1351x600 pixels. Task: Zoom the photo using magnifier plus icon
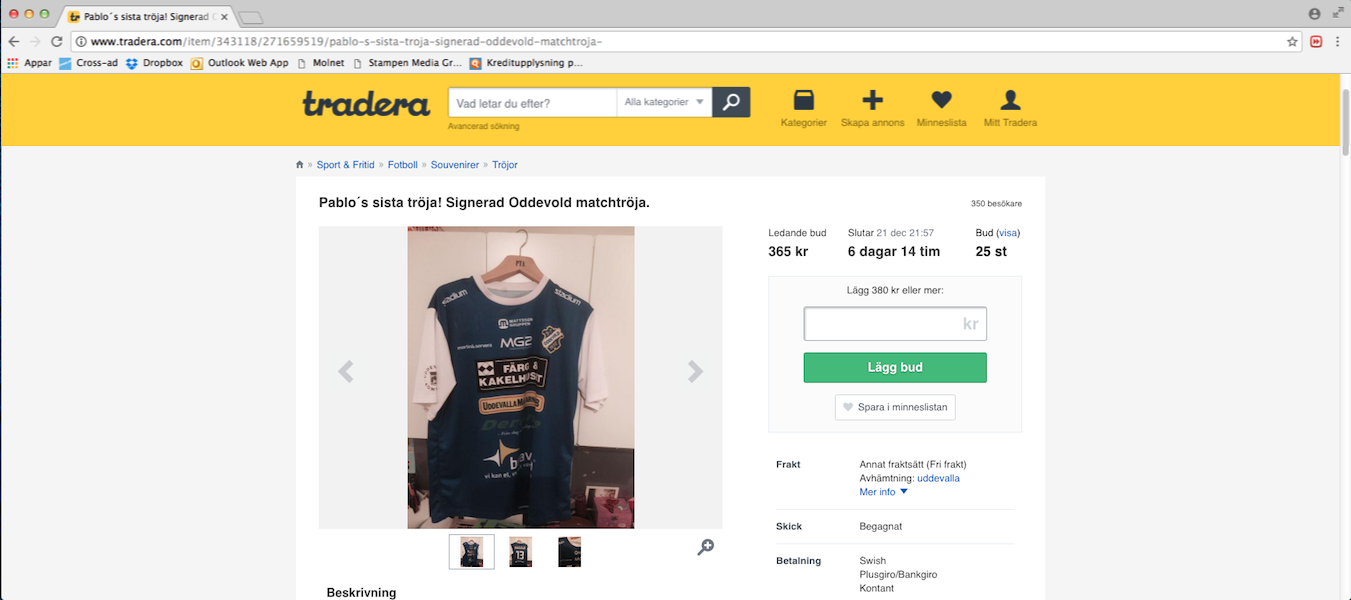[x=705, y=547]
